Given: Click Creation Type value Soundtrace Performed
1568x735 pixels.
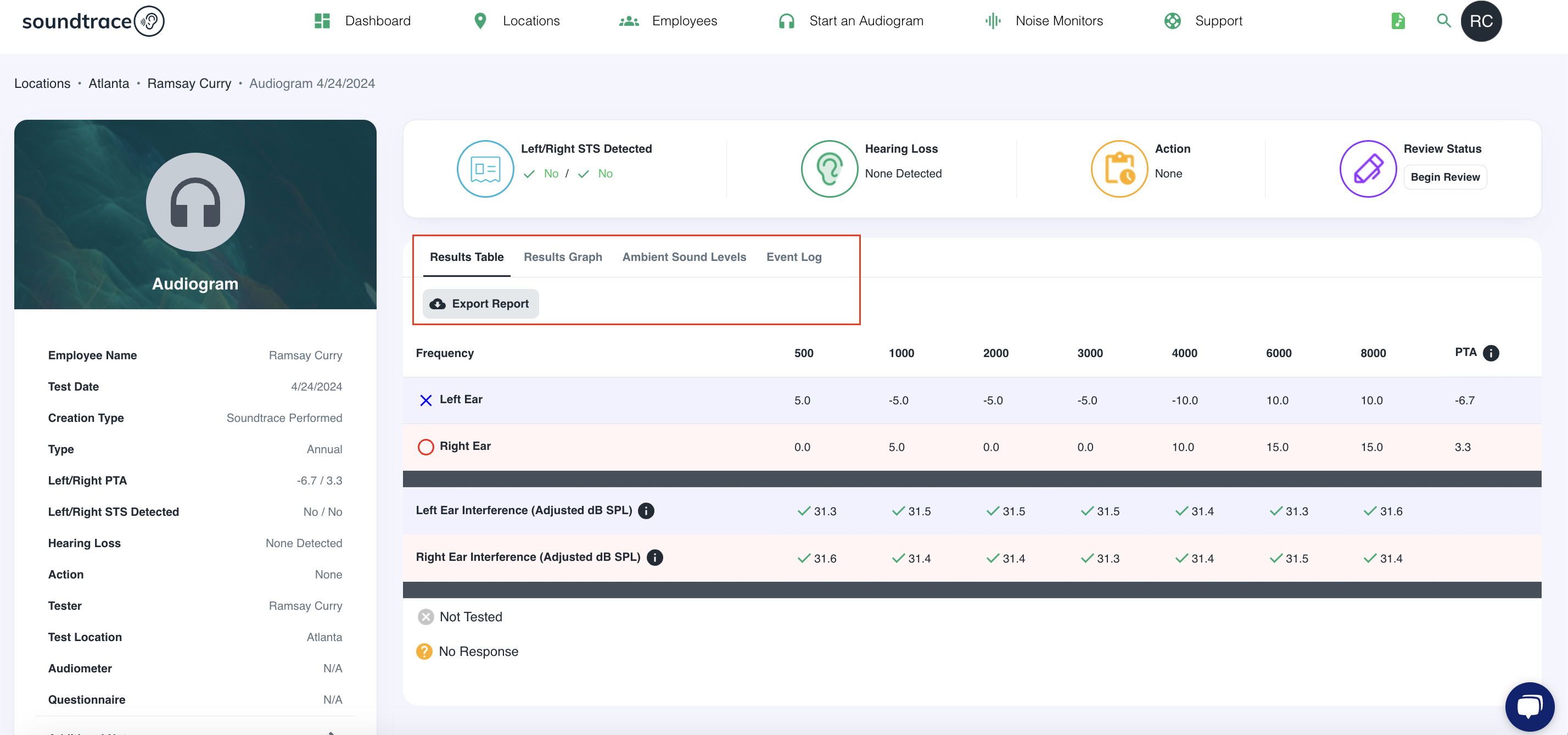Looking at the screenshot, I should click(x=284, y=419).
